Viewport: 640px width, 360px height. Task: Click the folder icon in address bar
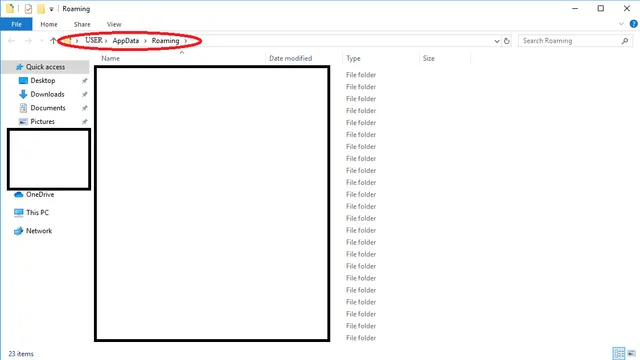(69, 41)
